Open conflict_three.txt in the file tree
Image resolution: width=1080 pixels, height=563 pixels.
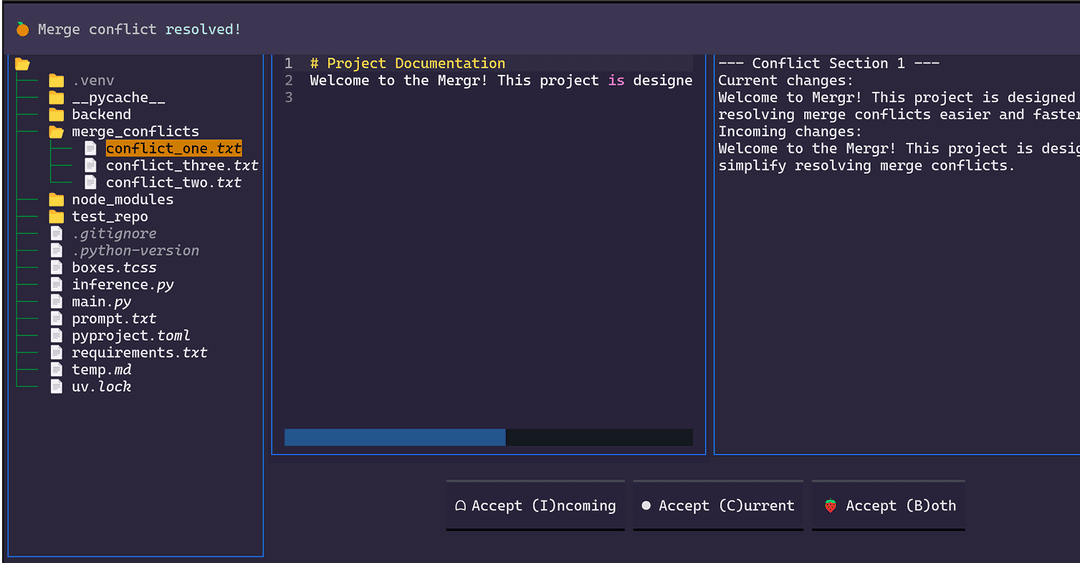click(182, 166)
